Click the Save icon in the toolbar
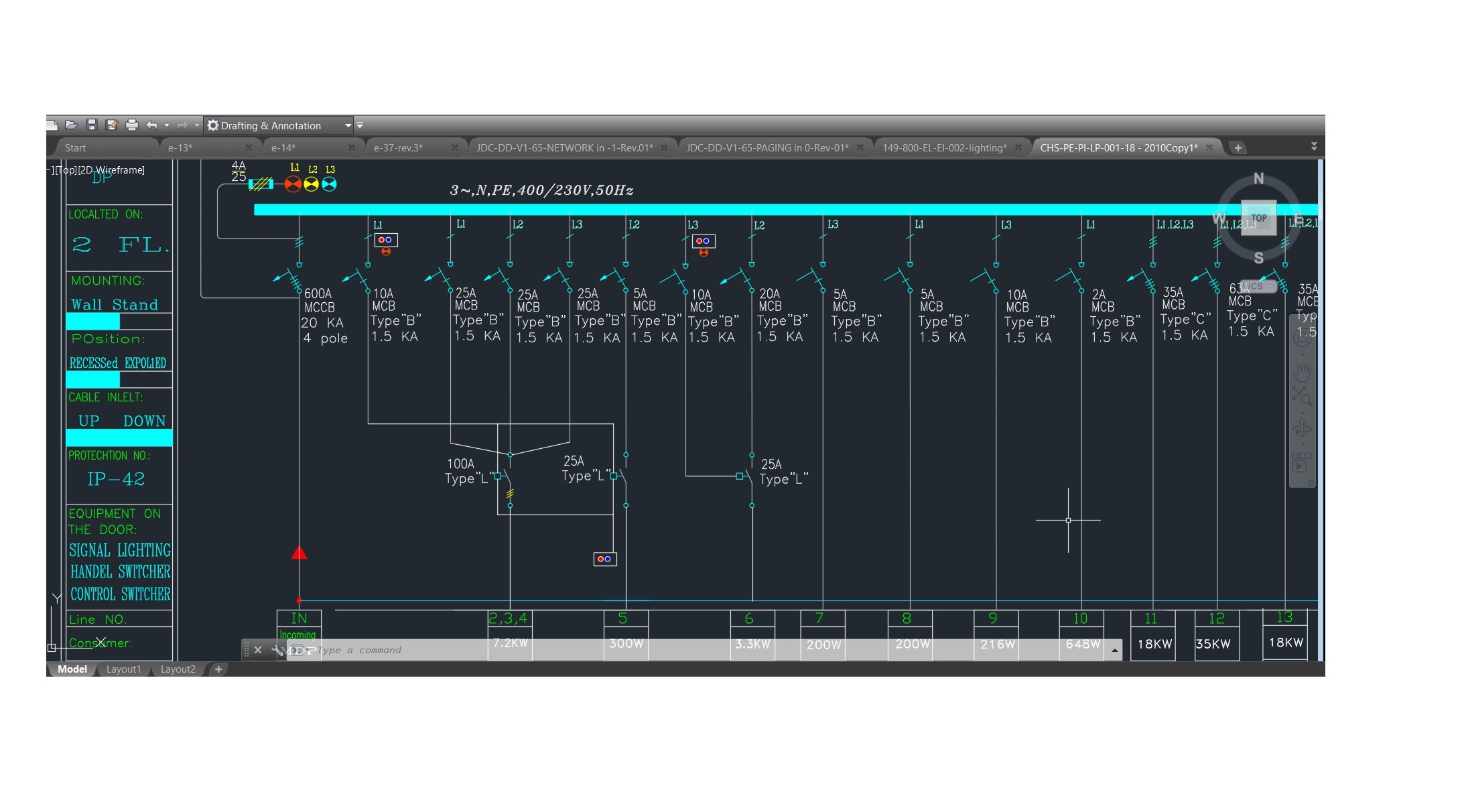Image resolution: width=1462 pixels, height=812 pixels. pos(92,125)
